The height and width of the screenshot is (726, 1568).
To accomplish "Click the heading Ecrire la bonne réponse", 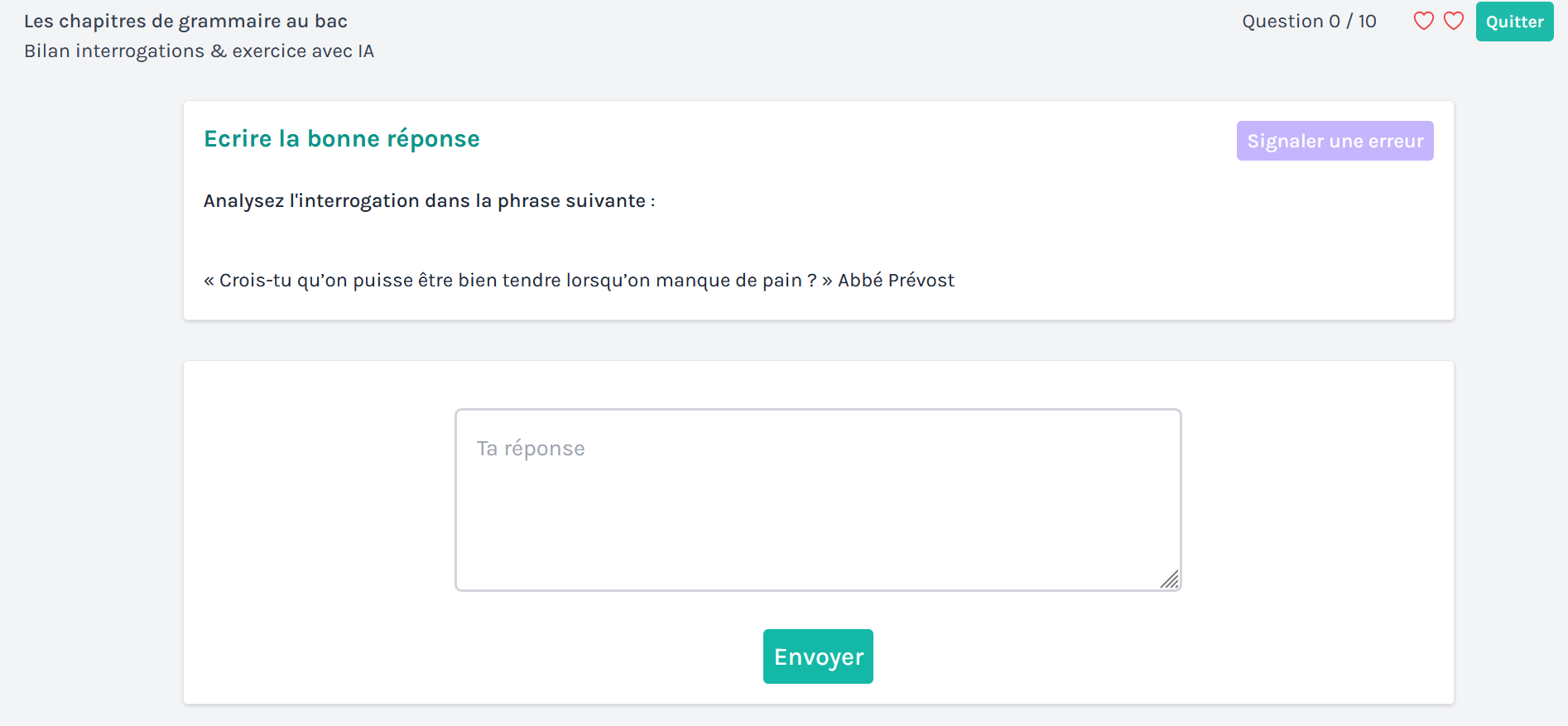I will 342,138.
